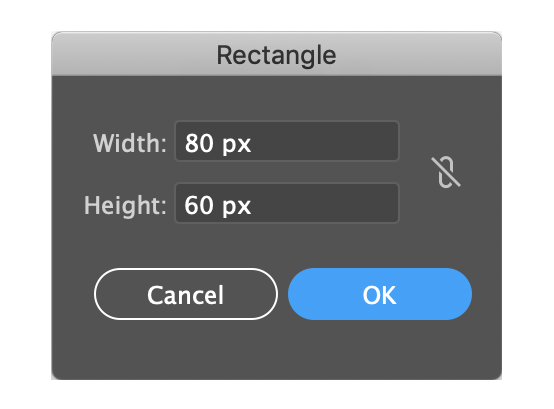Place cursor on the 80 value in Width
The height and width of the screenshot is (409, 554).
point(199,143)
